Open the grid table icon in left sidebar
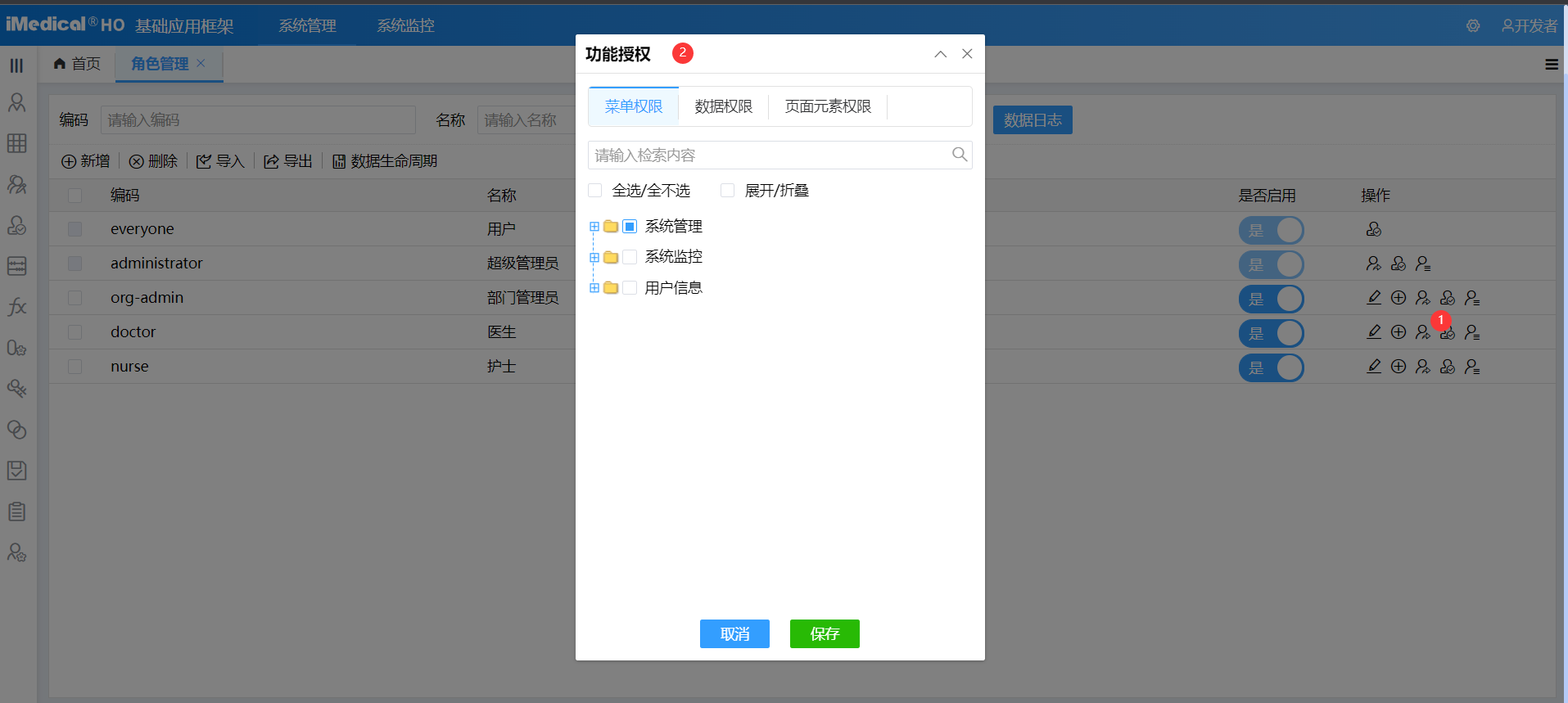Image resolution: width=1568 pixels, height=703 pixels. pos(16,143)
